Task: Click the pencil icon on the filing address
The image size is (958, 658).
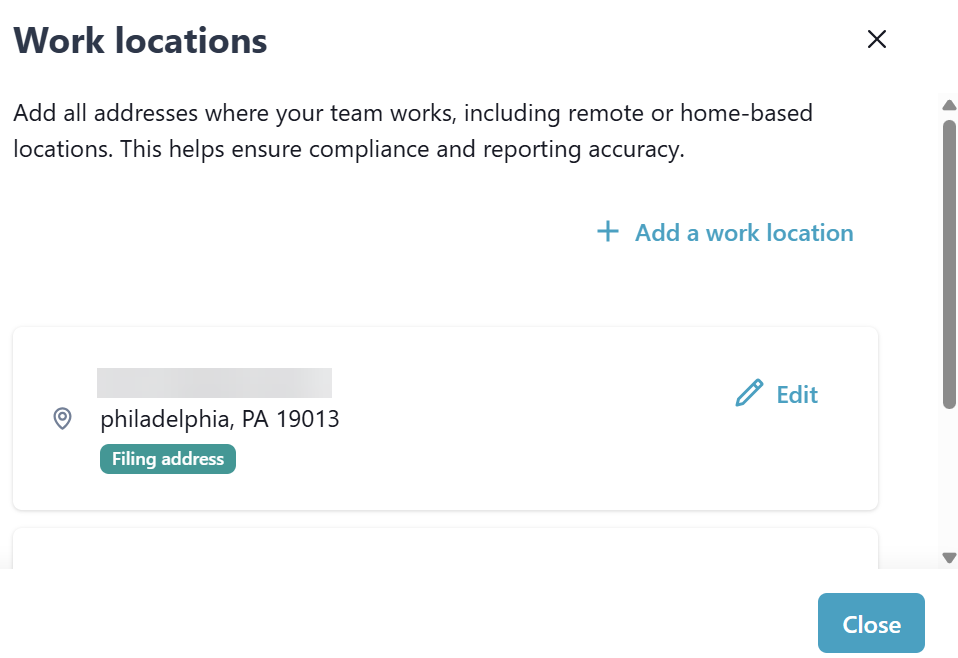Action: pyautogui.click(x=749, y=394)
